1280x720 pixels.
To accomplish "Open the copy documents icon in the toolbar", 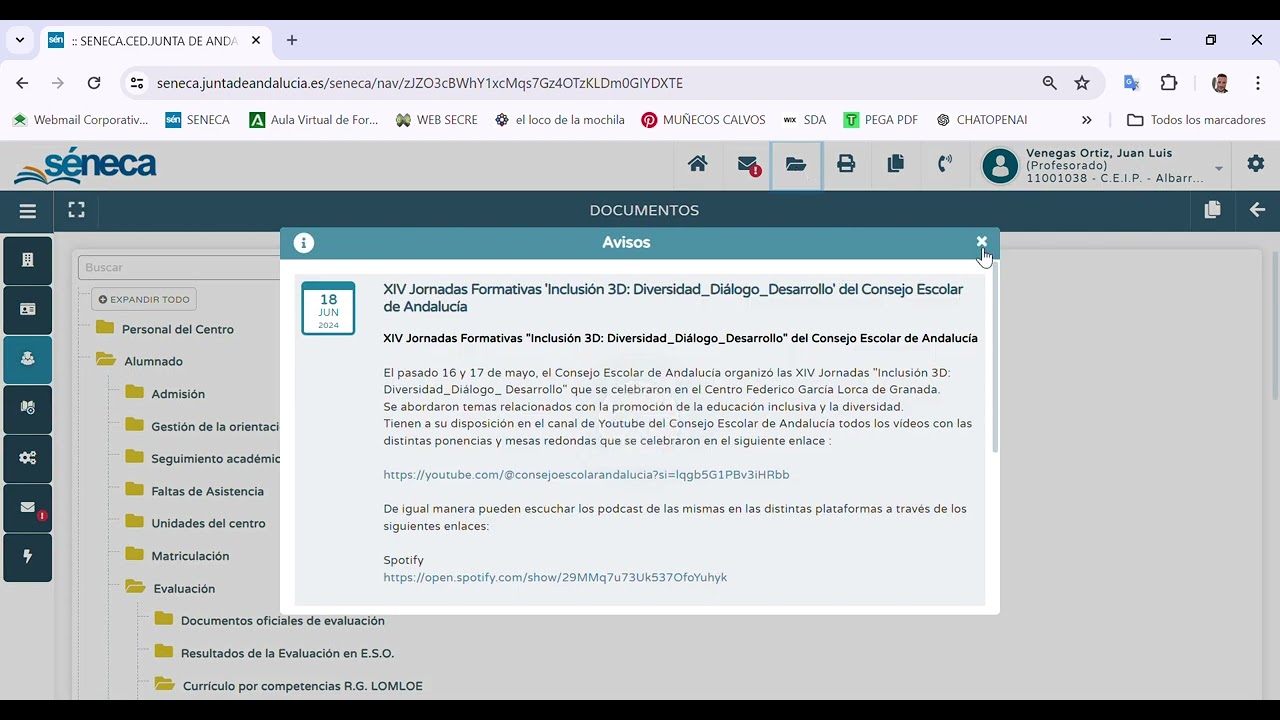I will (895, 164).
